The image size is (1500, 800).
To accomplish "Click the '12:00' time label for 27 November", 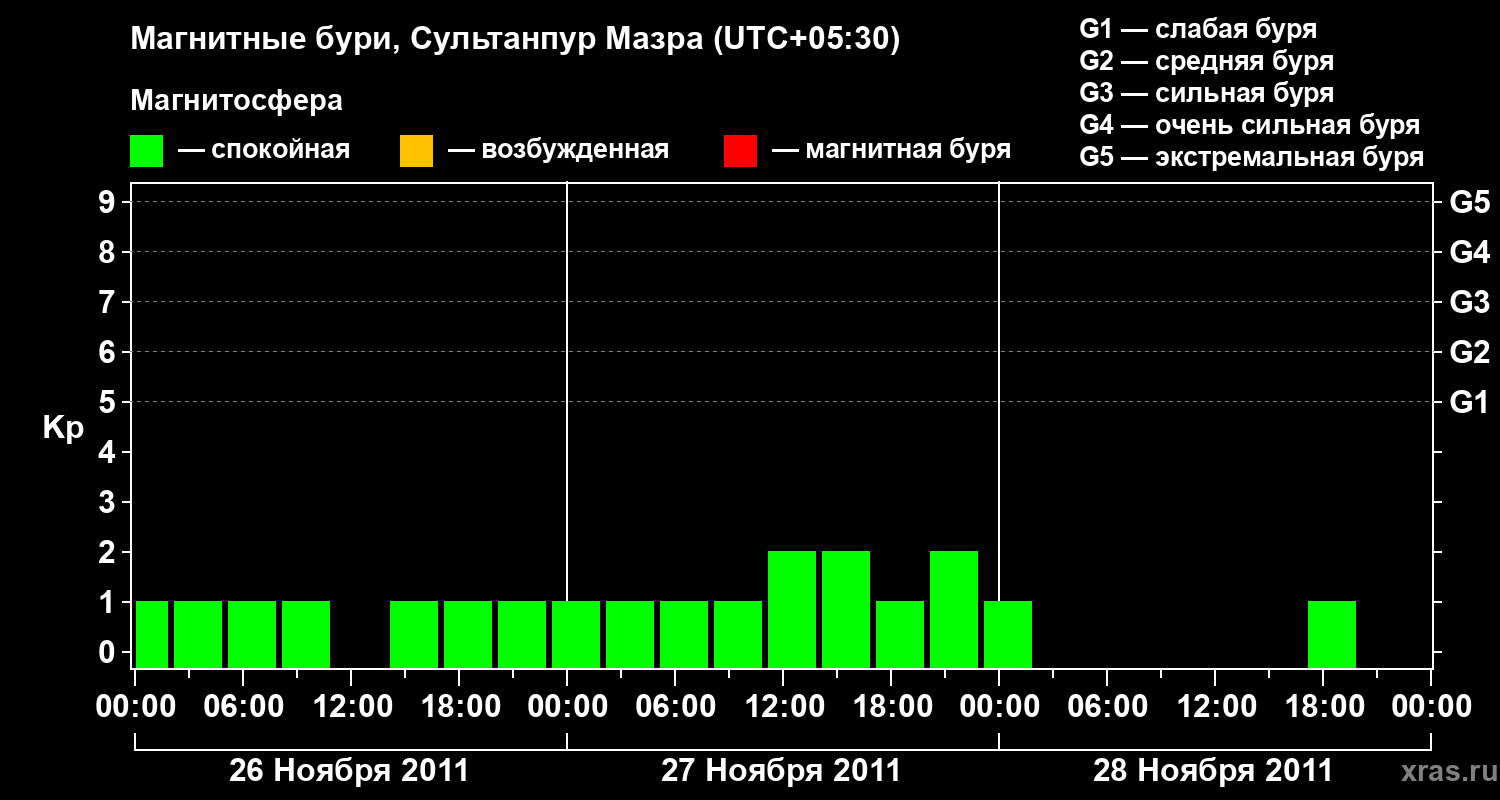I will click(783, 707).
